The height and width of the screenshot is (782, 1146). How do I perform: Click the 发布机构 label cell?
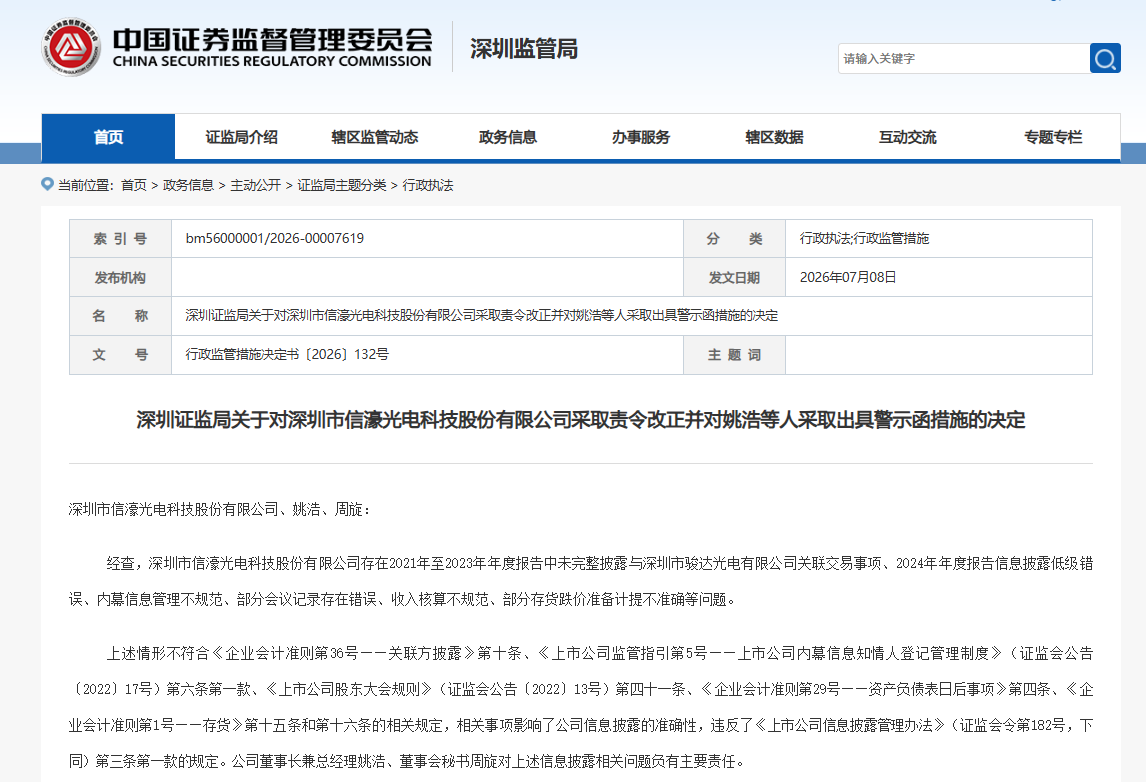pos(121,277)
